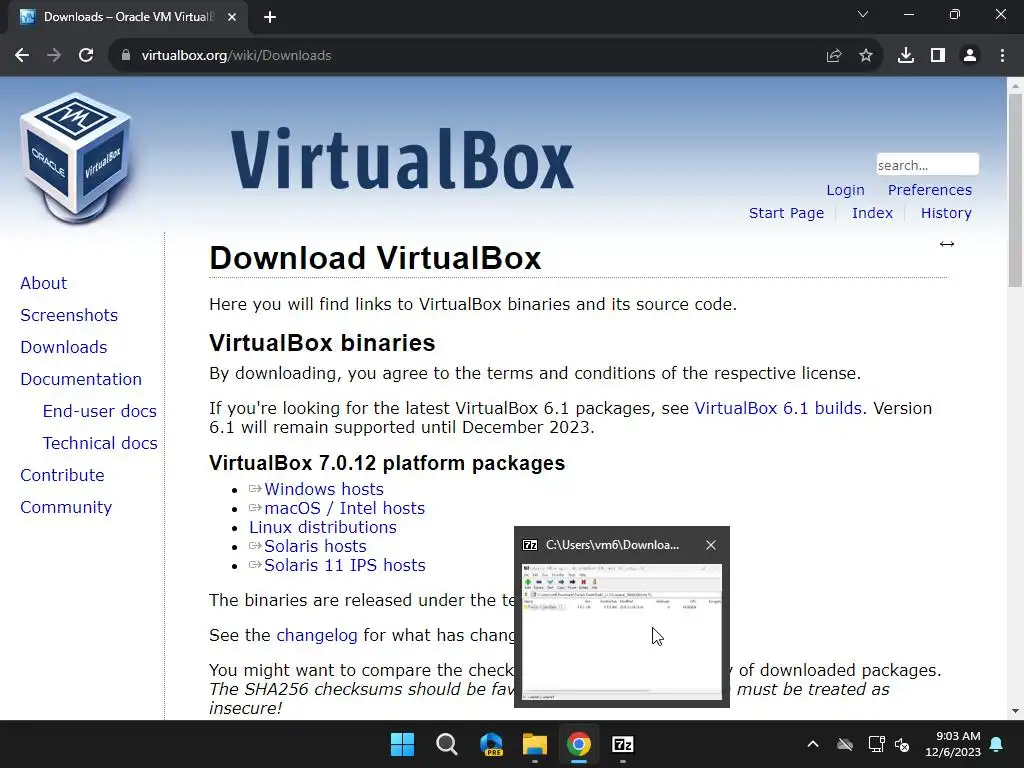Launch Edge PRE from the taskbar
This screenshot has width=1024, height=768.
pos(491,744)
